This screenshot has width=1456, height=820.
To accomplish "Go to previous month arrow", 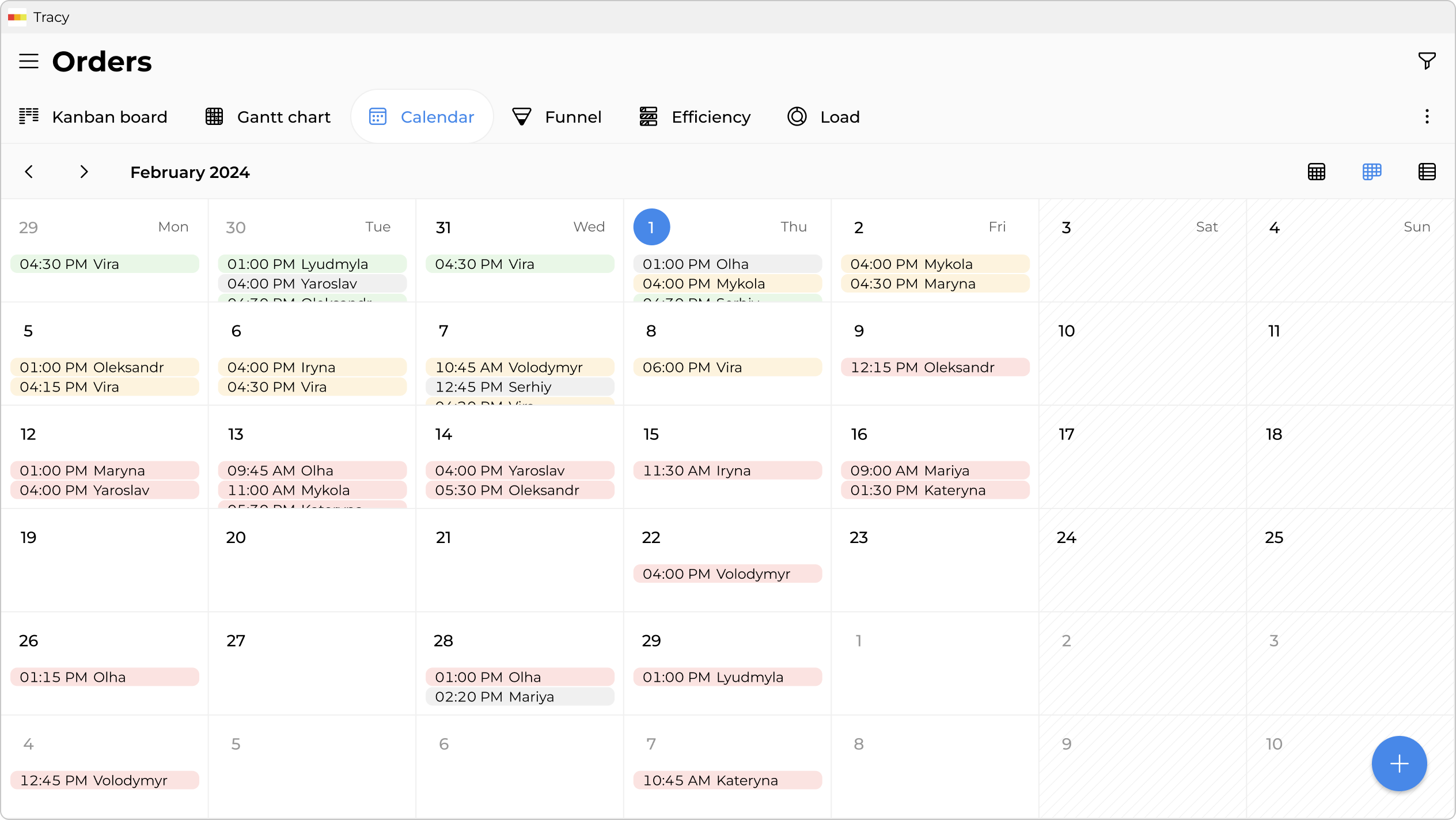I will click(x=29, y=172).
